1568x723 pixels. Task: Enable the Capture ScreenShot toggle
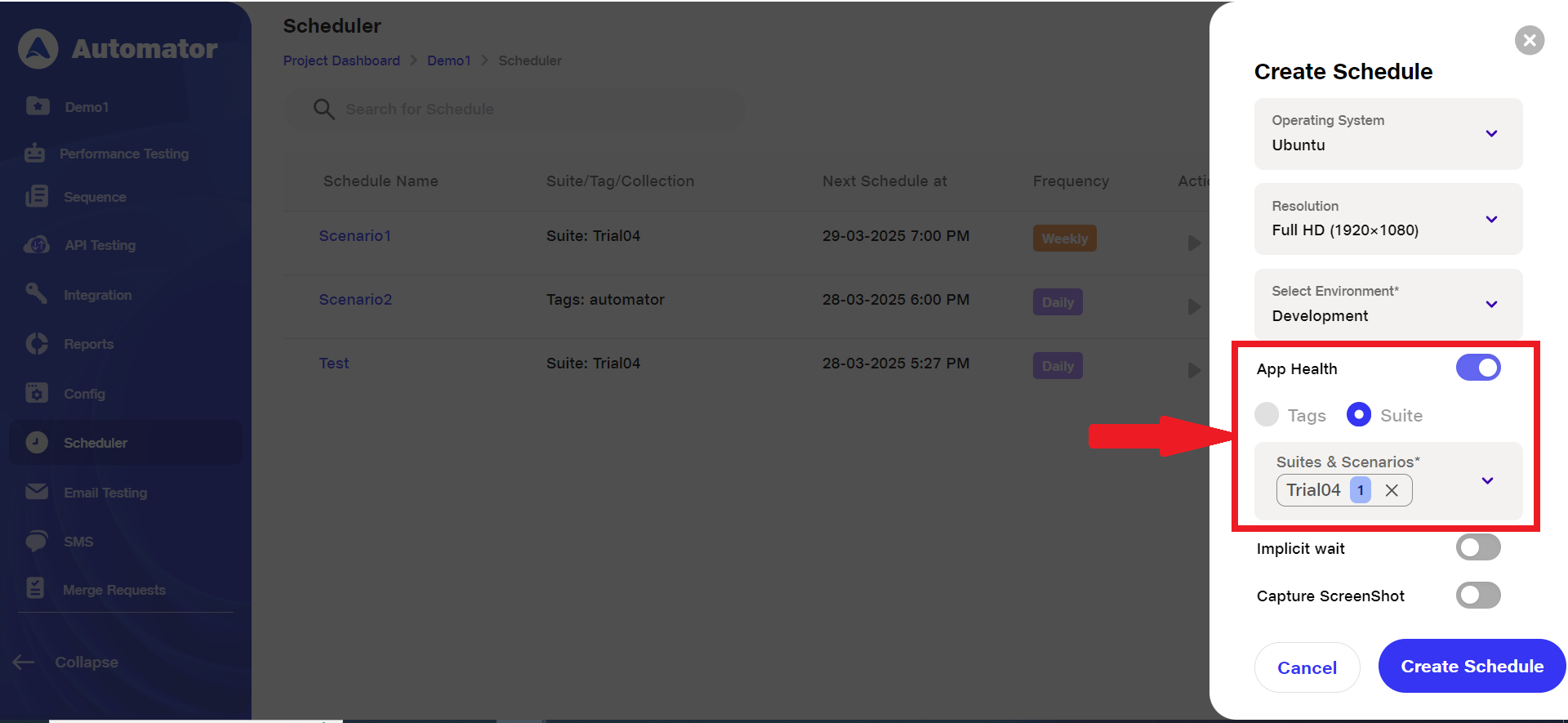[1478, 595]
